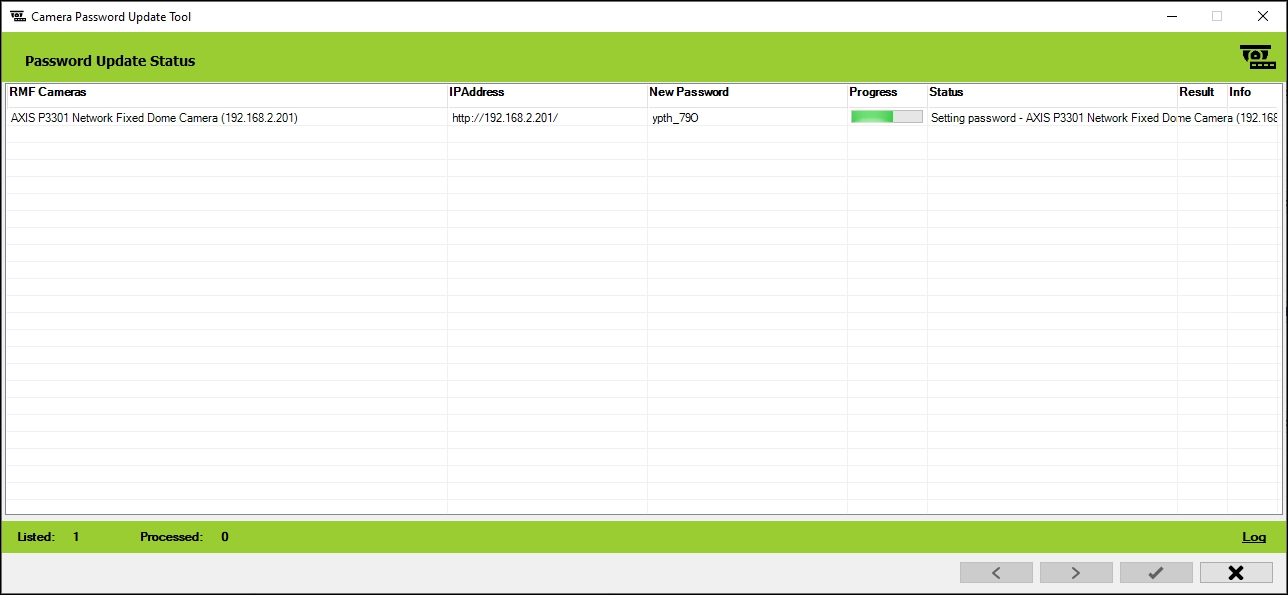1288x595 pixels.
Task: Click the IPAddress column header
Action: [477, 92]
